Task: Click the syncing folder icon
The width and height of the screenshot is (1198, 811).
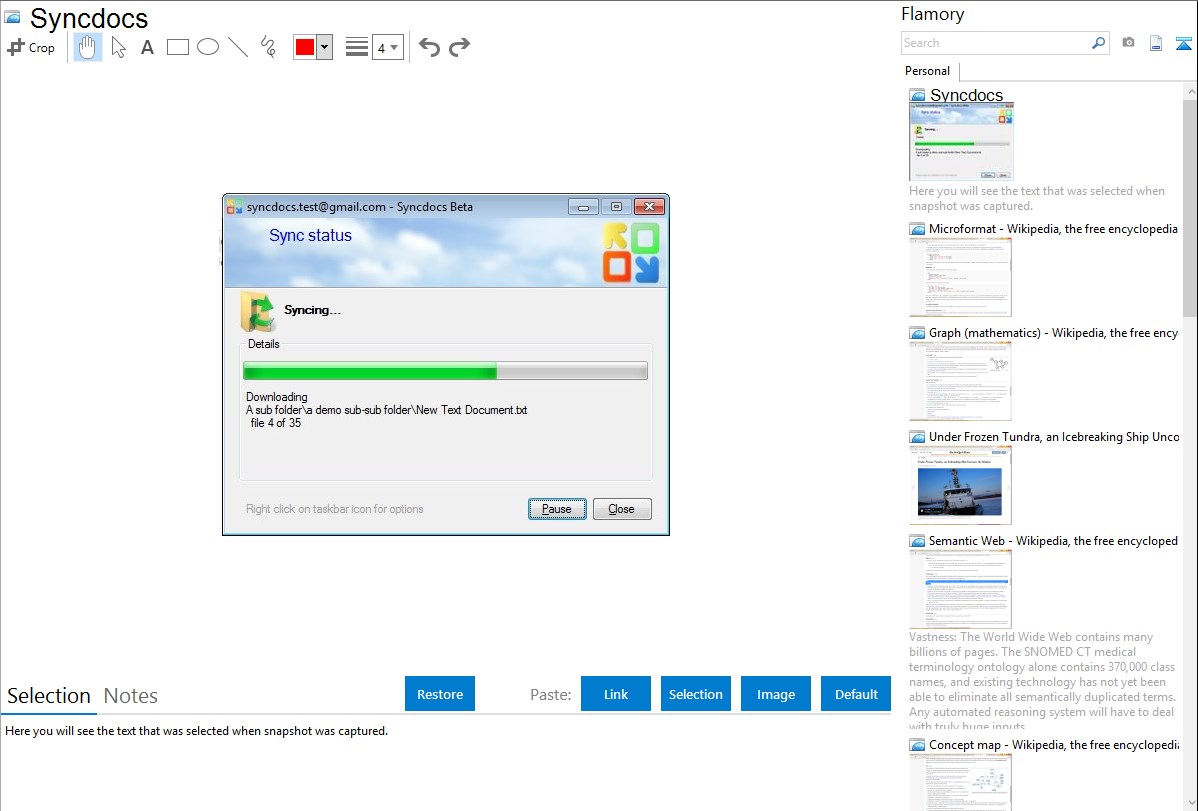Action: click(x=257, y=312)
